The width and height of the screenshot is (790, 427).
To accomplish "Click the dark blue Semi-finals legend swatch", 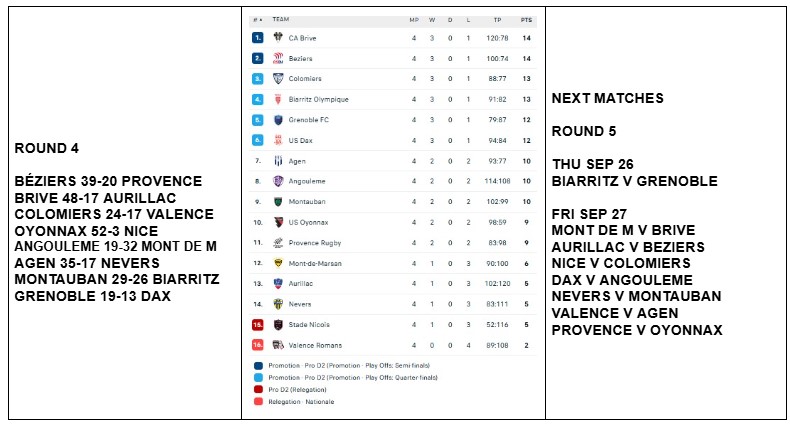I will pos(257,365).
